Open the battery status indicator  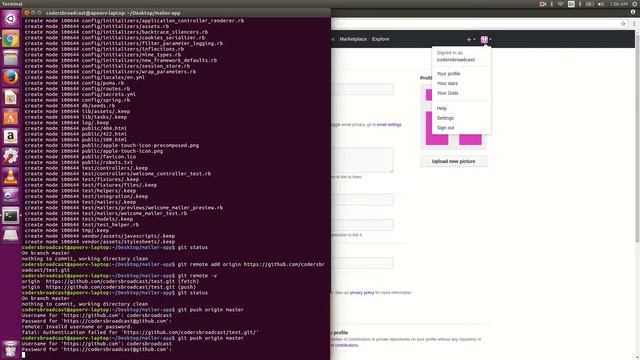coord(590,4)
